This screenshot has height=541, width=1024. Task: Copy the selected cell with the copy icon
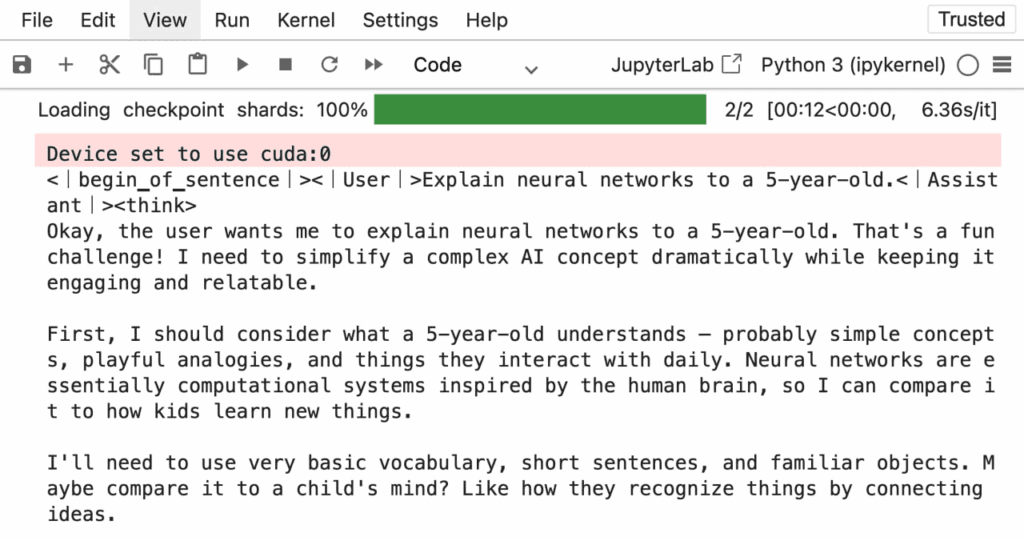[153, 65]
